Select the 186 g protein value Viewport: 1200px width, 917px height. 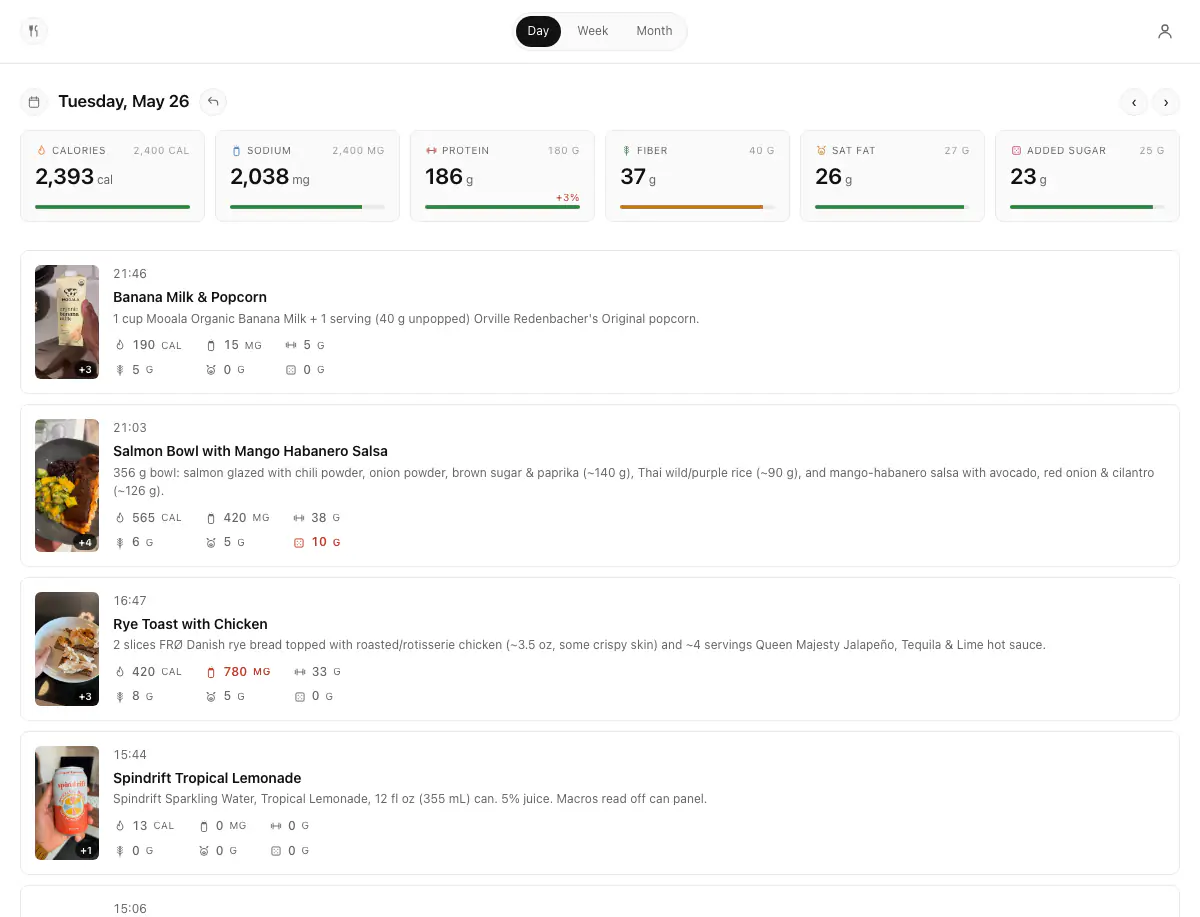pyautogui.click(x=449, y=177)
